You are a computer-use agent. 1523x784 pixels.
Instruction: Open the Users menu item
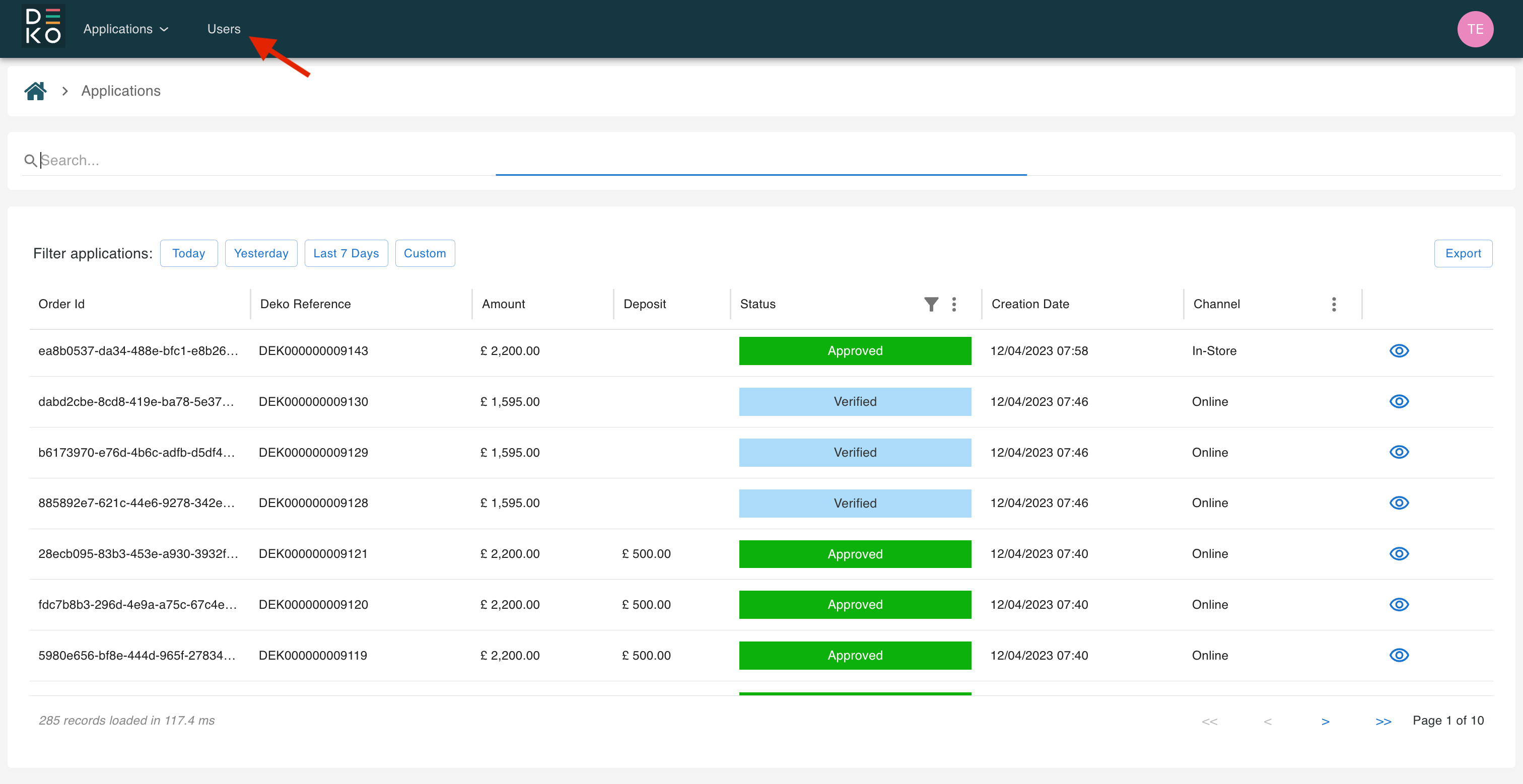pyautogui.click(x=224, y=29)
